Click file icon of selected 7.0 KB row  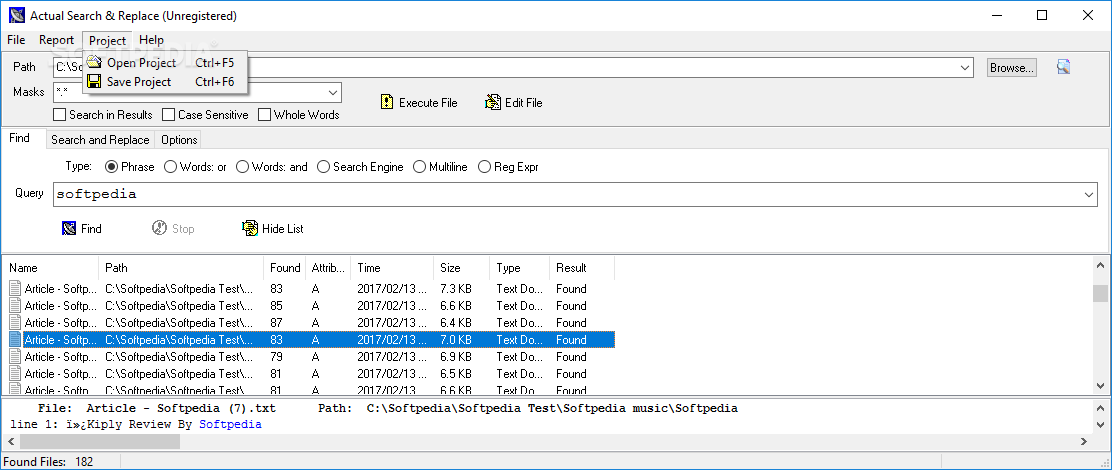16,340
